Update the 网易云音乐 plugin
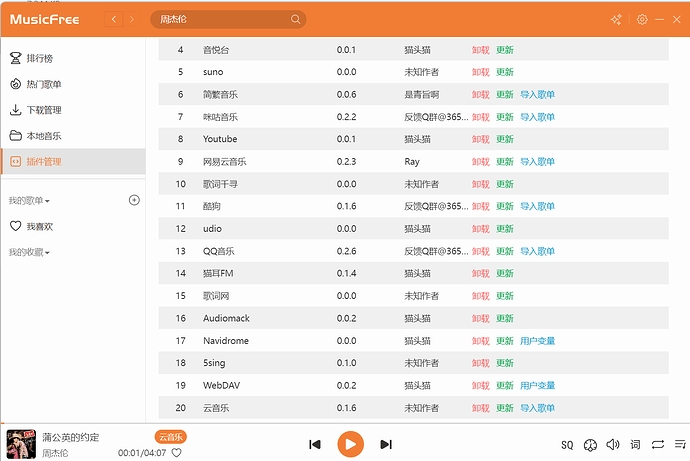 pos(505,161)
